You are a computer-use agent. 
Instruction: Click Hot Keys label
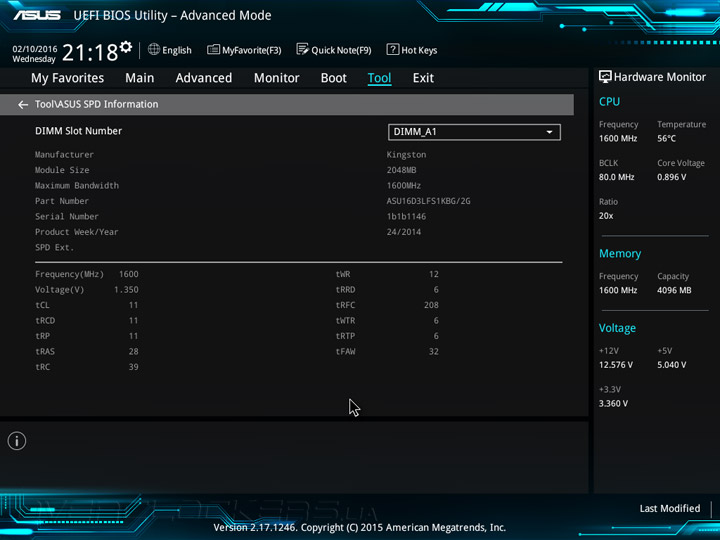point(419,51)
